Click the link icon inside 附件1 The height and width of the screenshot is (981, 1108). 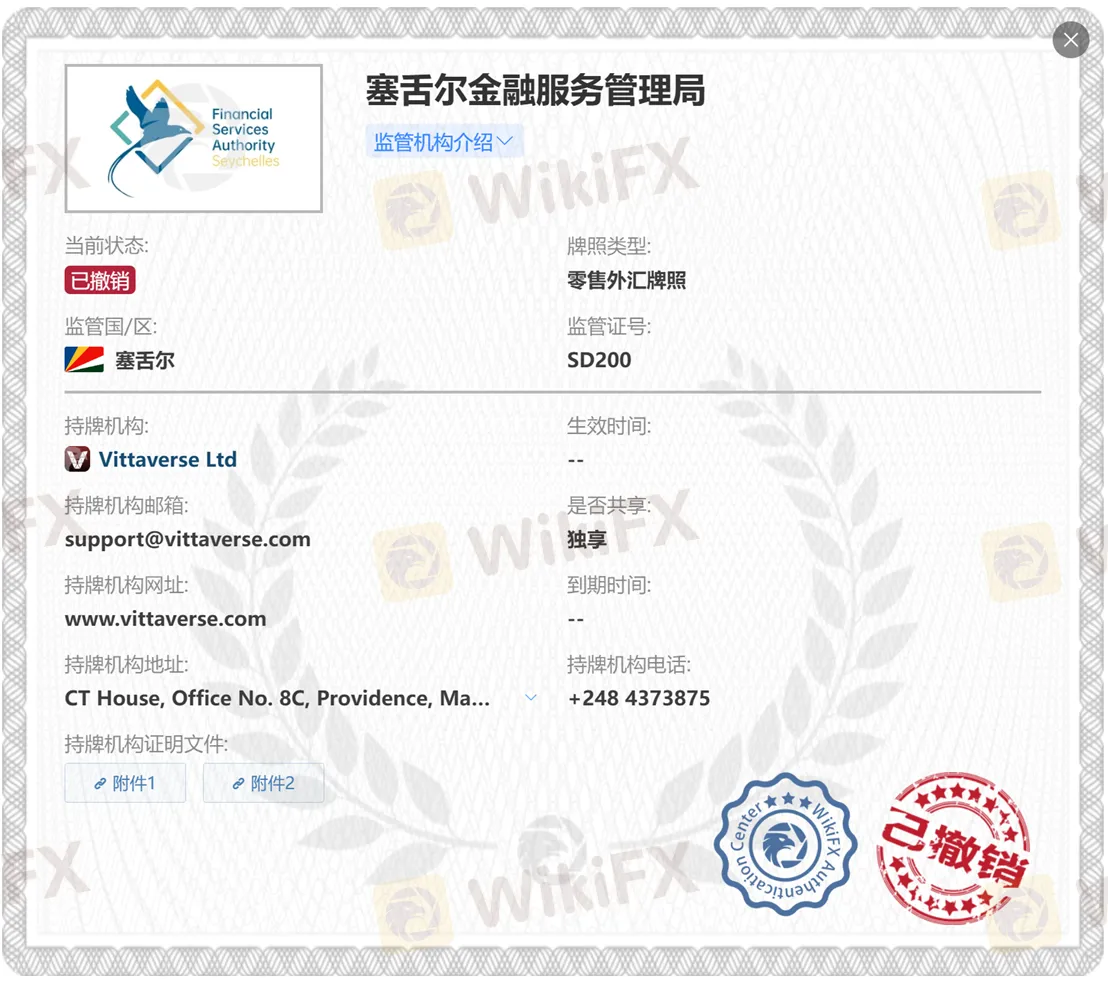point(100,783)
